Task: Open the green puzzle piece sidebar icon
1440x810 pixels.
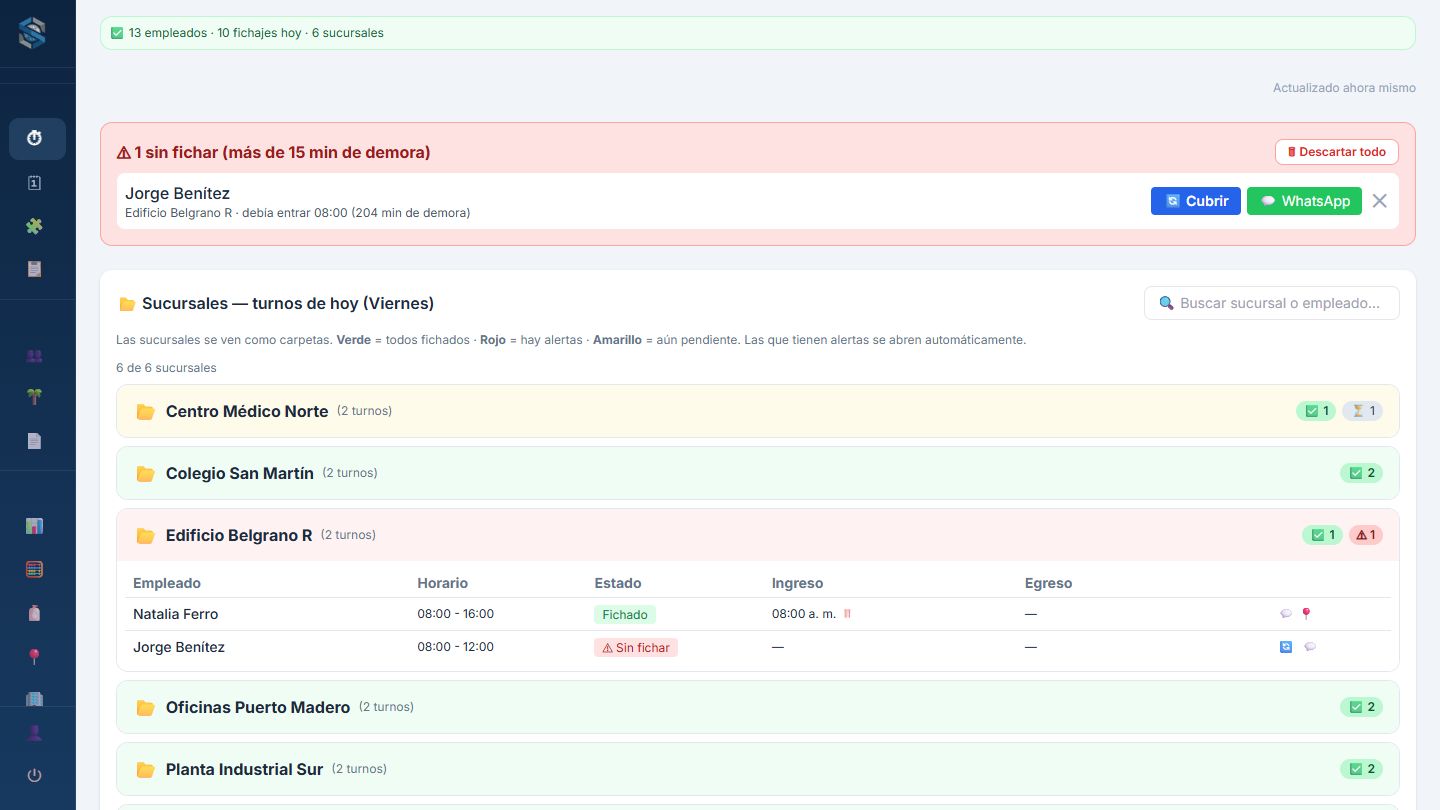Action: [x=34, y=226]
